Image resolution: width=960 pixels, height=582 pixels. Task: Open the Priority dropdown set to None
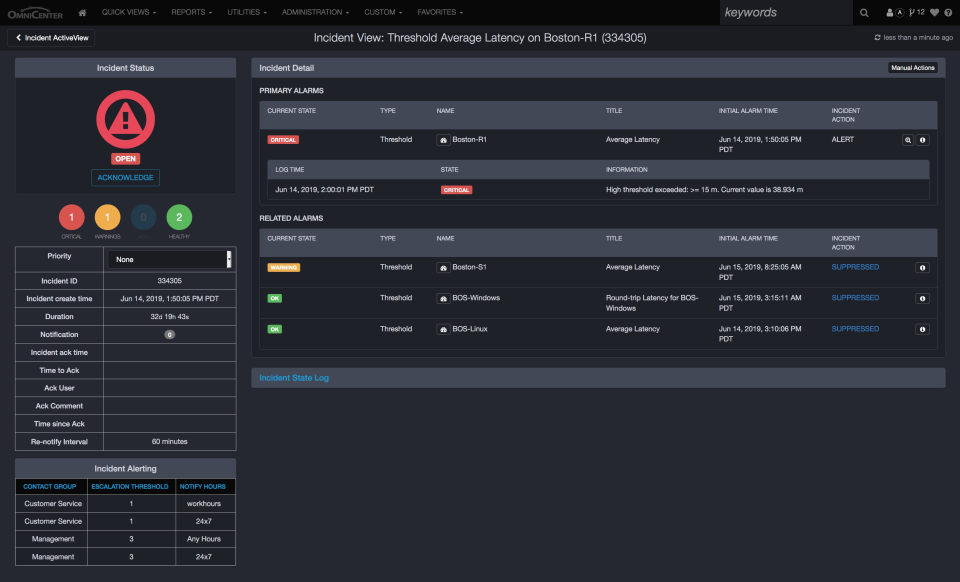coord(170,259)
